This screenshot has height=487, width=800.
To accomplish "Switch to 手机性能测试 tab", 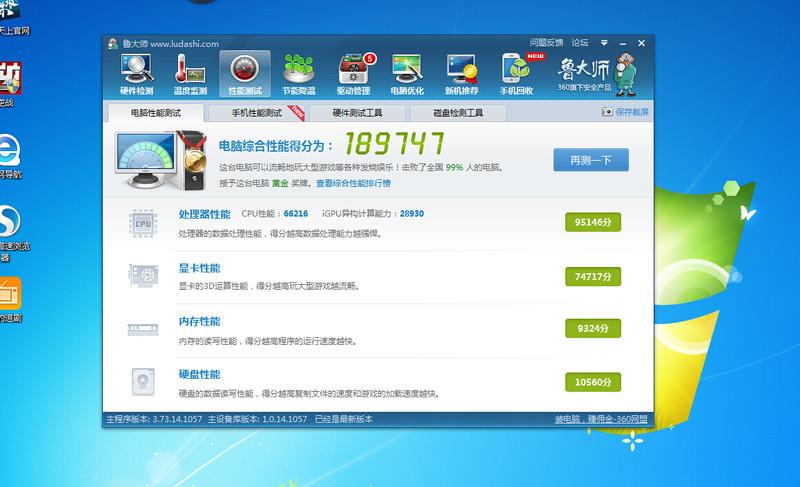I will coord(257,113).
